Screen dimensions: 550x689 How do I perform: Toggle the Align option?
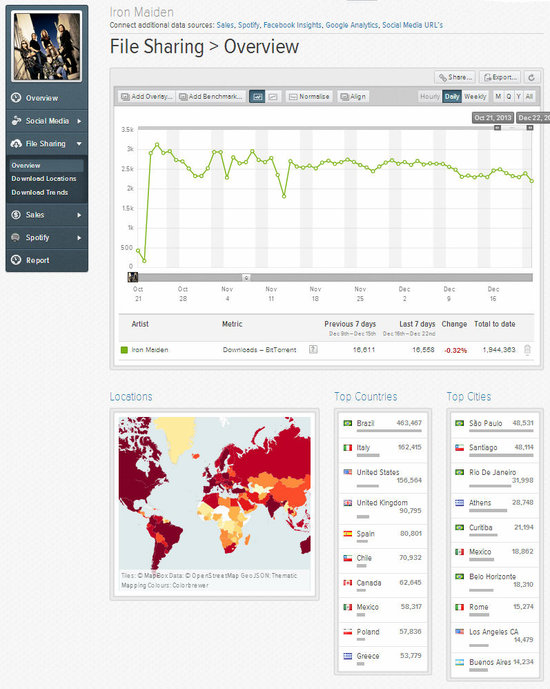tap(354, 97)
